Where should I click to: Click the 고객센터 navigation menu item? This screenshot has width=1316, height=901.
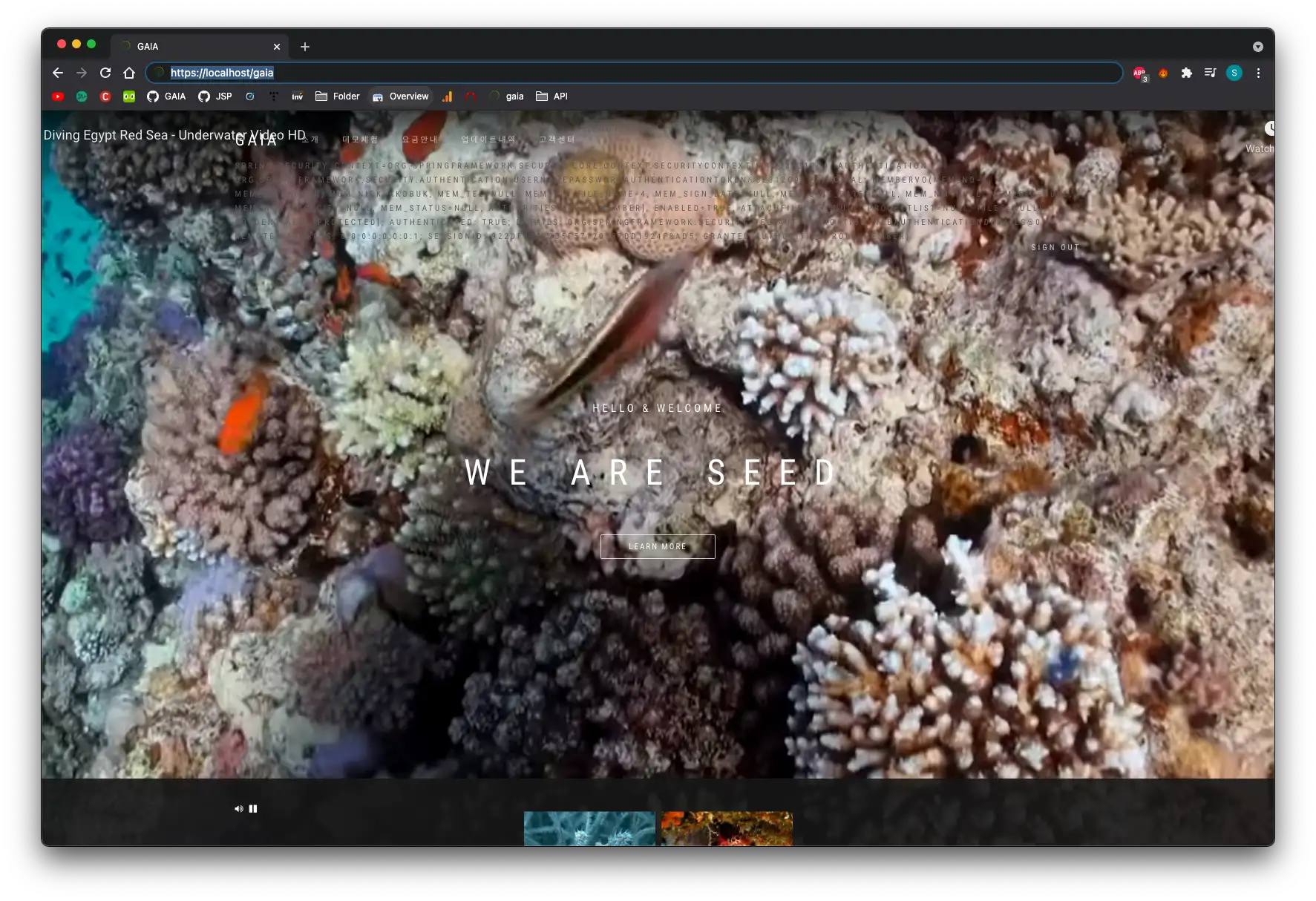coord(557,140)
